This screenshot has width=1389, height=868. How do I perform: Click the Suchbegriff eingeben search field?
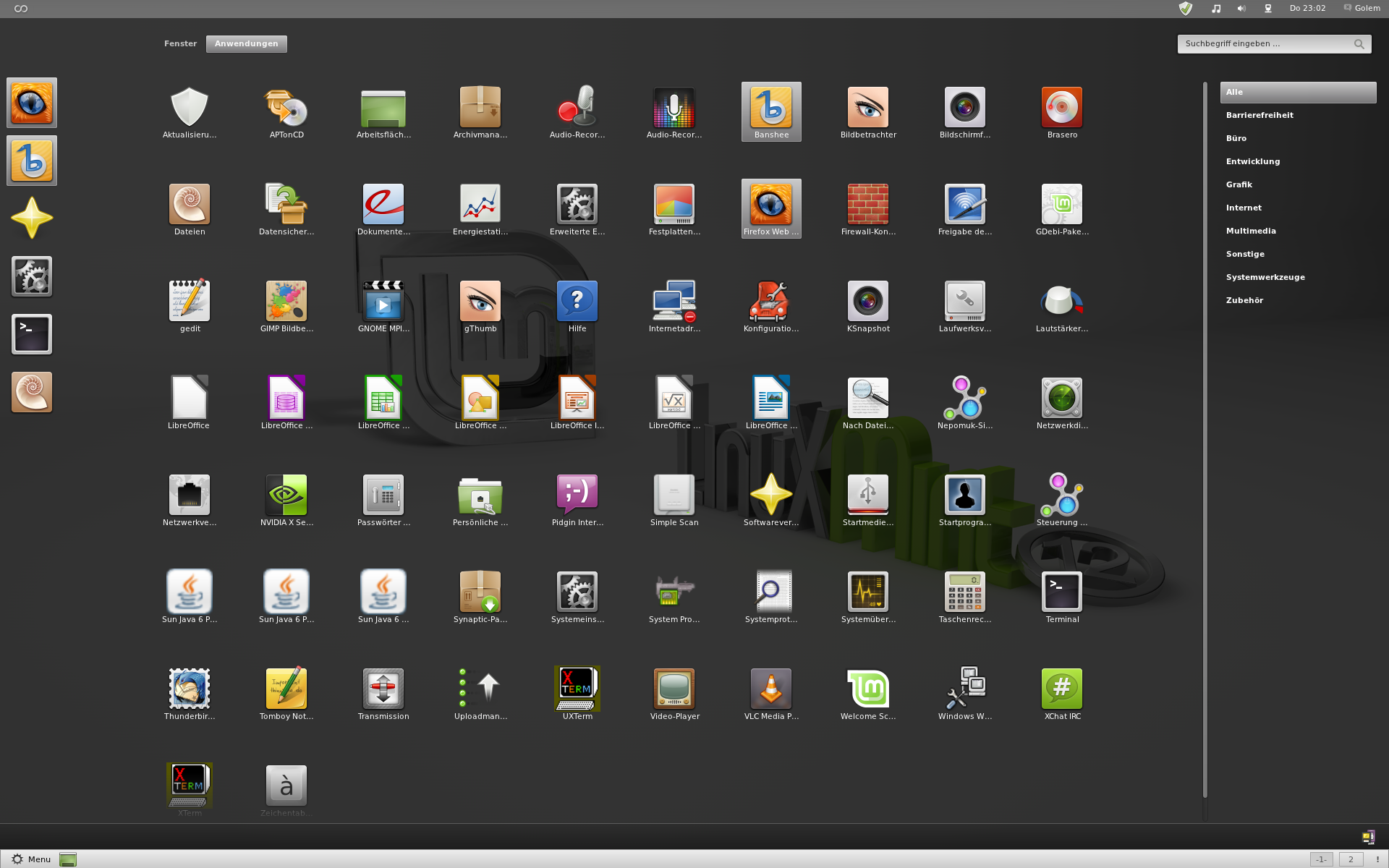1274,44
